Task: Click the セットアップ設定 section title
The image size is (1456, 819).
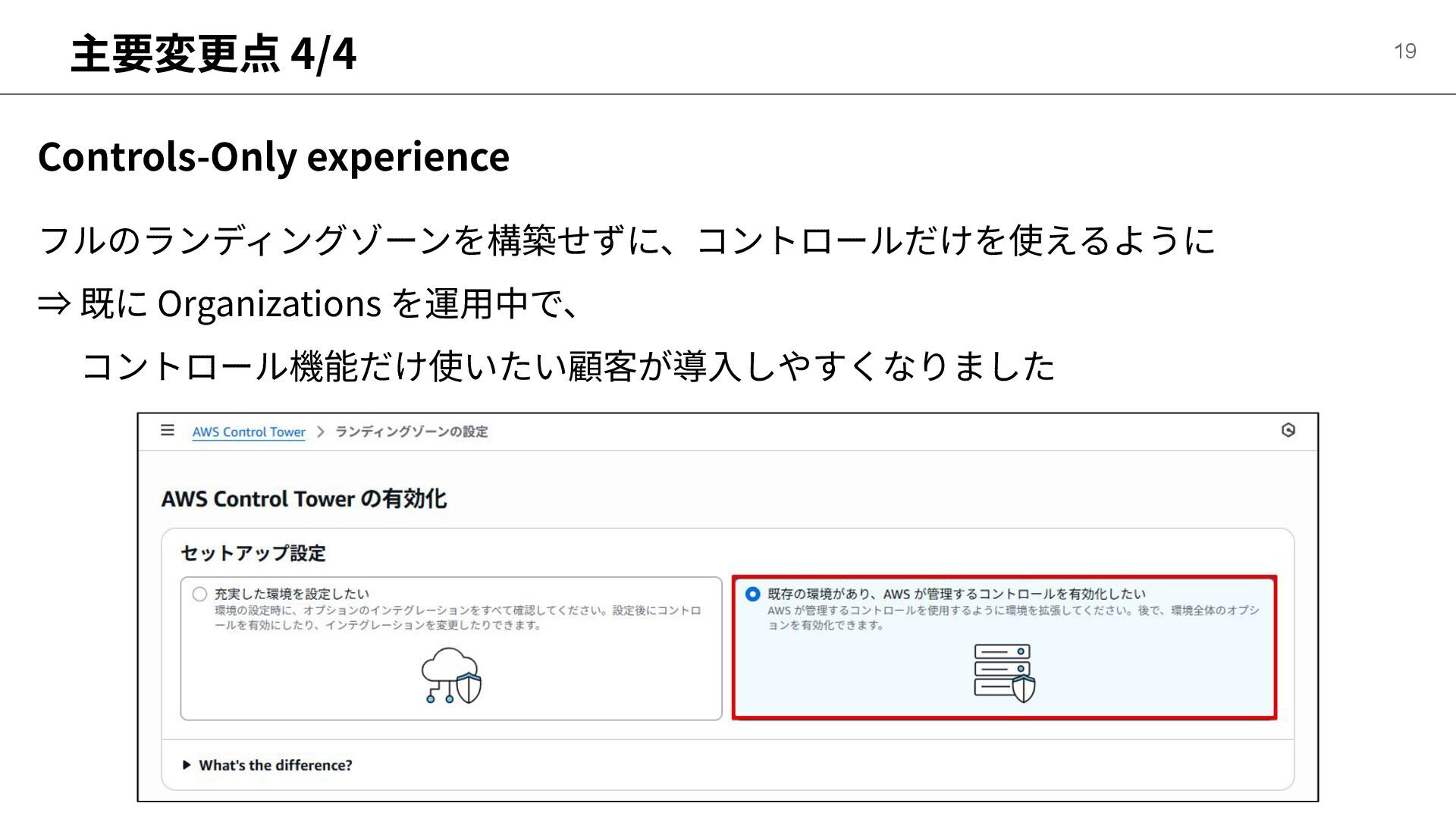Action: (x=253, y=554)
